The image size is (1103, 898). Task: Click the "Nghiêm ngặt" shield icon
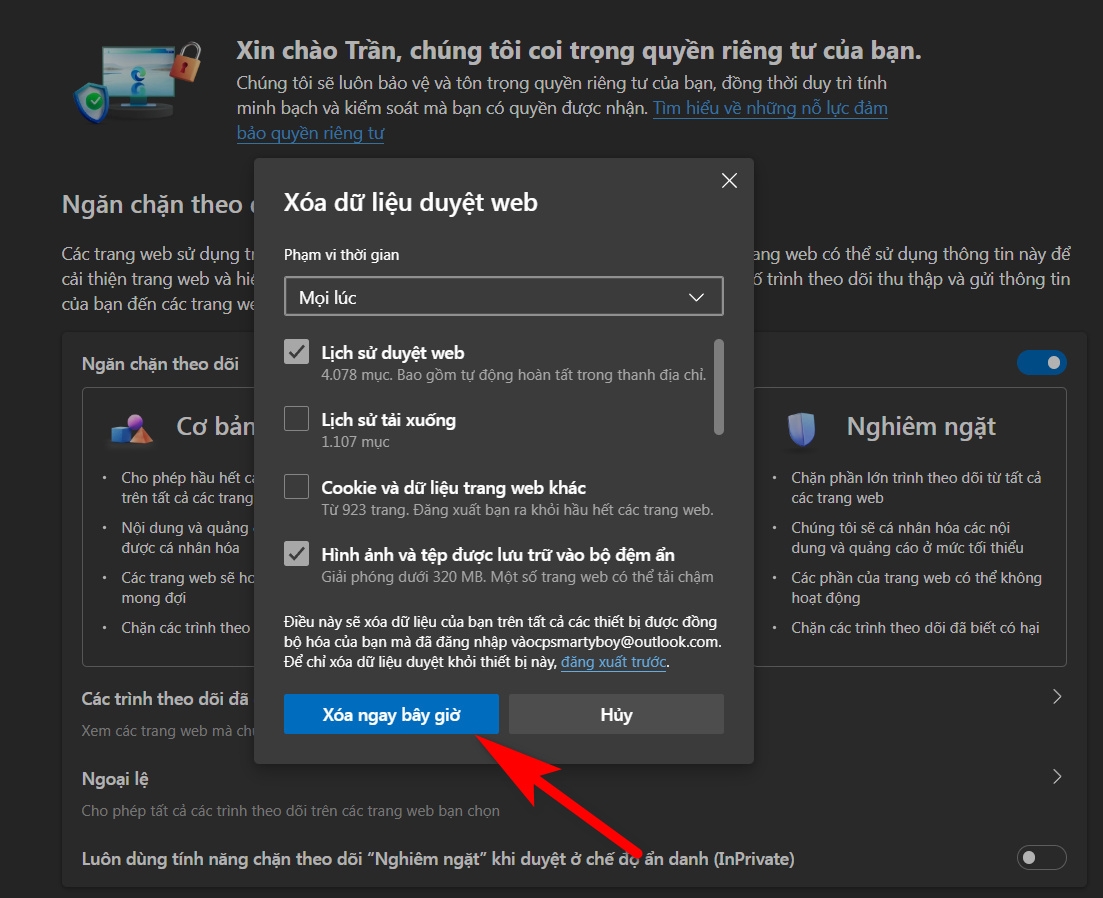(802, 428)
